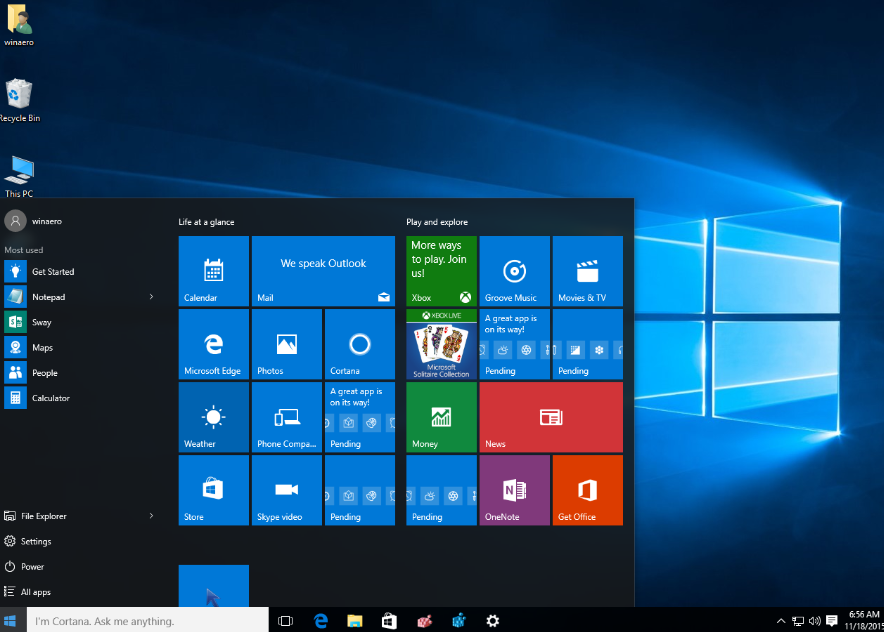The width and height of the screenshot is (884, 632).
Task: Launch Microsoft Edge from Start tiles
Action: pyautogui.click(x=213, y=344)
